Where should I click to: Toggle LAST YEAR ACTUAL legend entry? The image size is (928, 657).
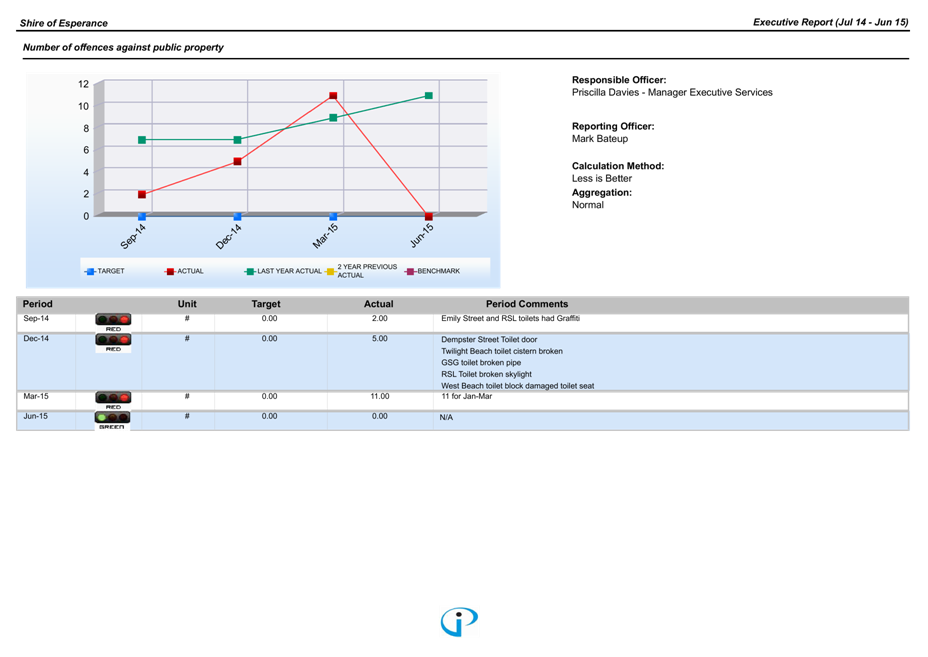284,271
